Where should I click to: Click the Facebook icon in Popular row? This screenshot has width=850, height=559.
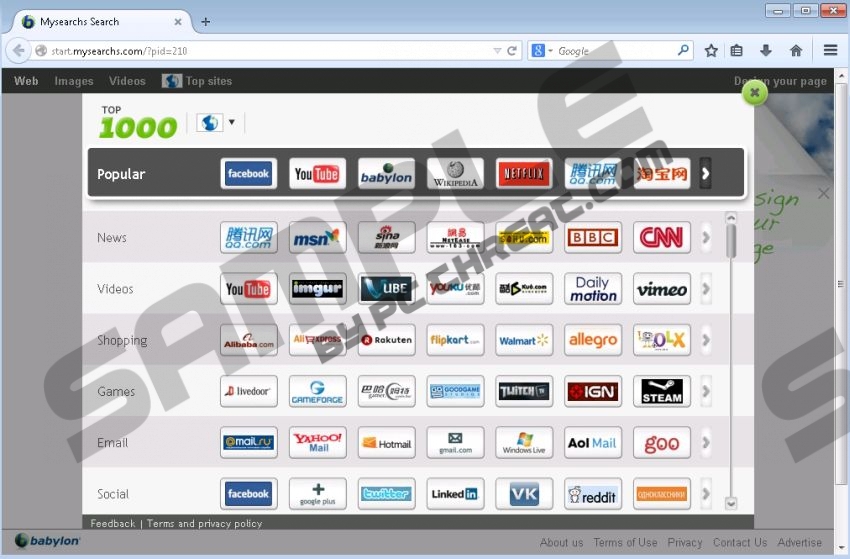[248, 174]
